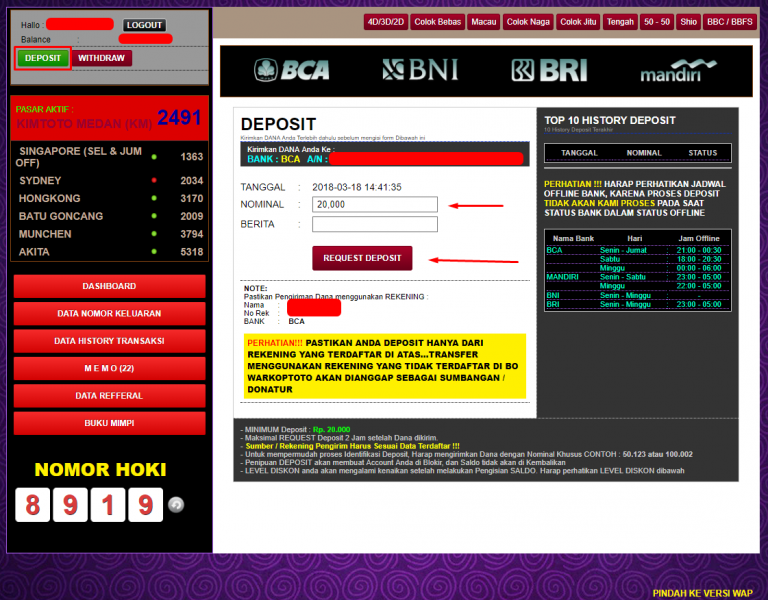
Task: Select the HONGKONG market row
Action: [x=109, y=198]
